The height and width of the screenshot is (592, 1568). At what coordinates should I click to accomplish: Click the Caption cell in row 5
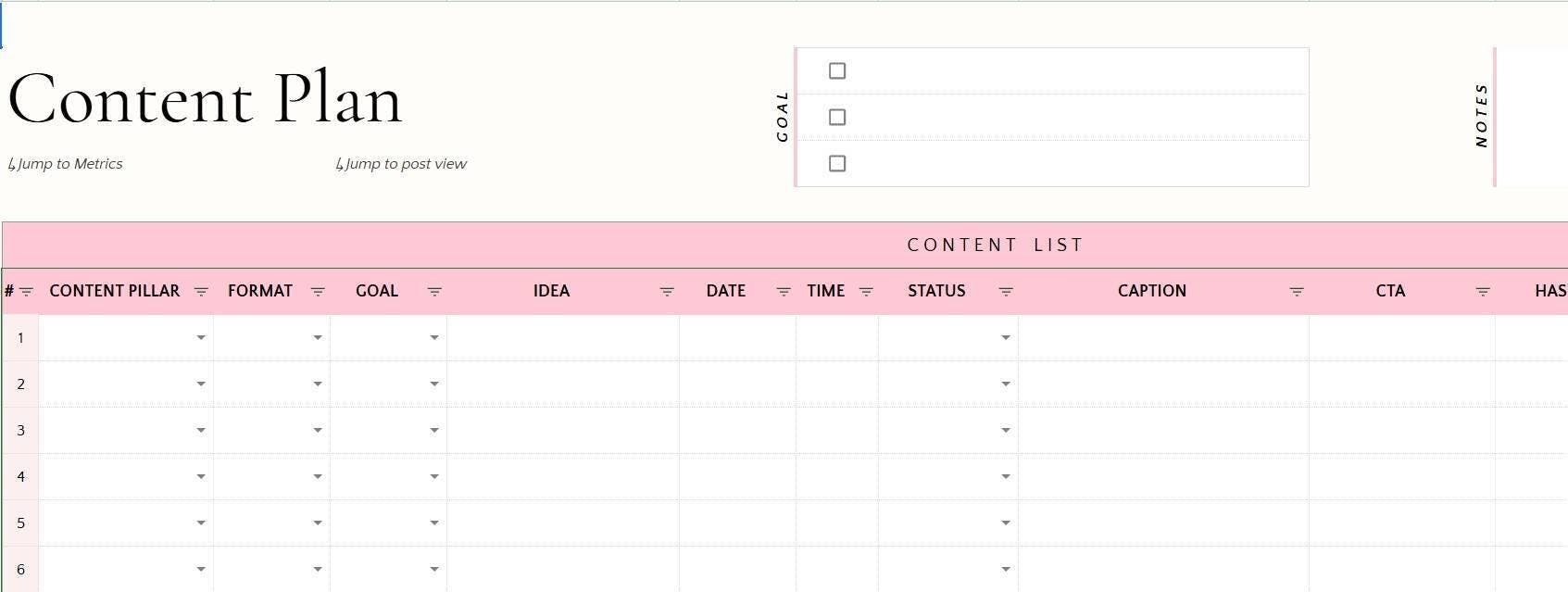coord(1163,523)
